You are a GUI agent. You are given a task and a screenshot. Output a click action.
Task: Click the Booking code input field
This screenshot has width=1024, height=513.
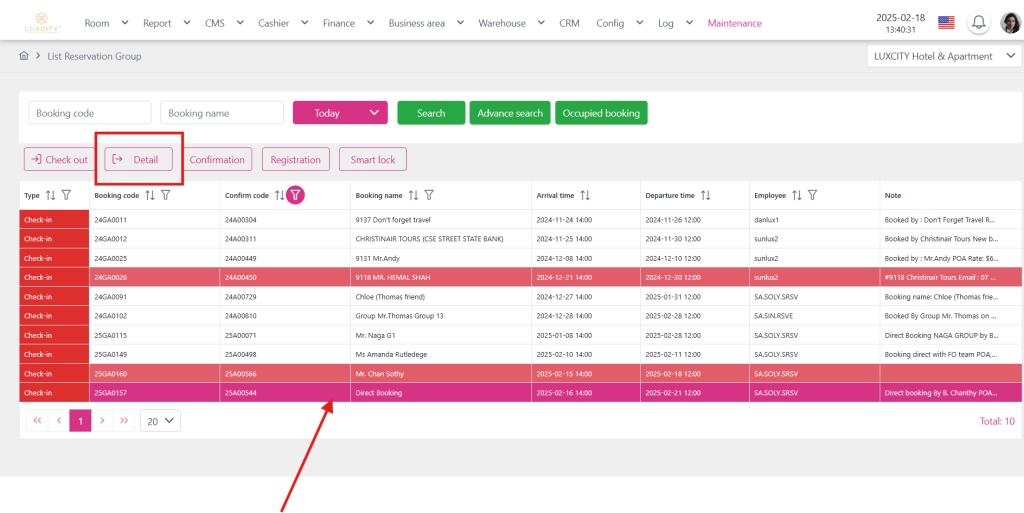90,113
